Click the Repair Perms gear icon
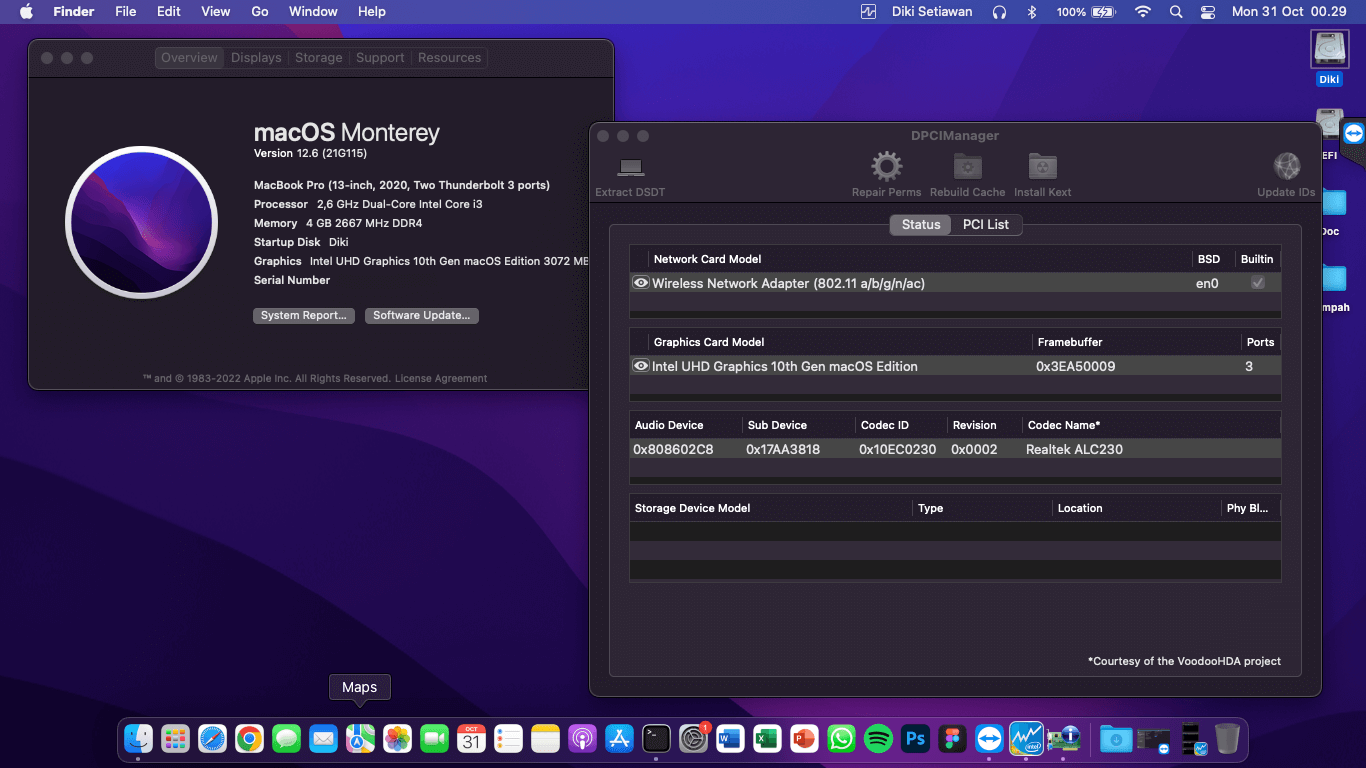Viewport: 1366px width, 768px height. [886, 166]
